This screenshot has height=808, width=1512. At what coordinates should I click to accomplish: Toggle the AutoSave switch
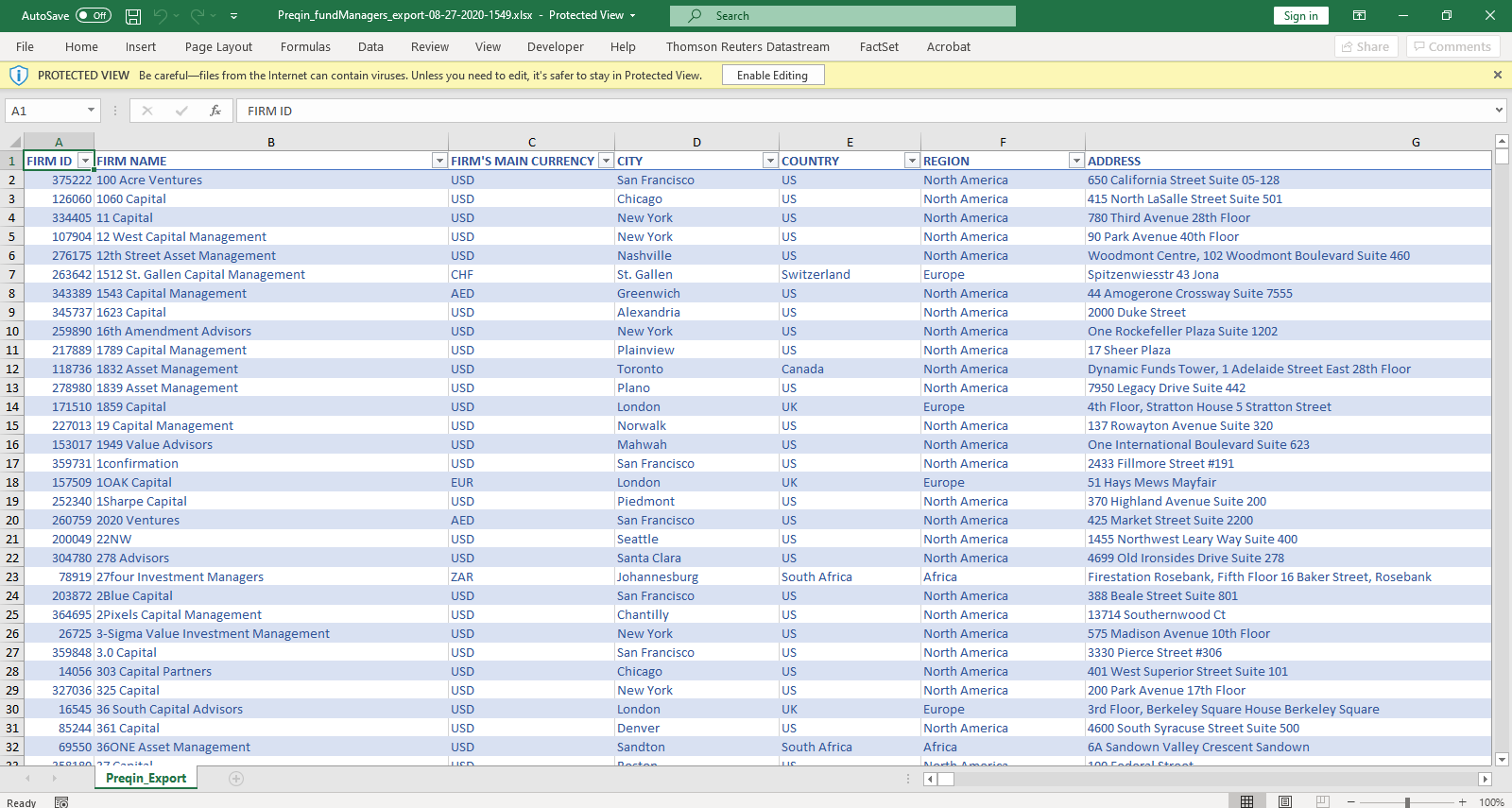(93, 15)
